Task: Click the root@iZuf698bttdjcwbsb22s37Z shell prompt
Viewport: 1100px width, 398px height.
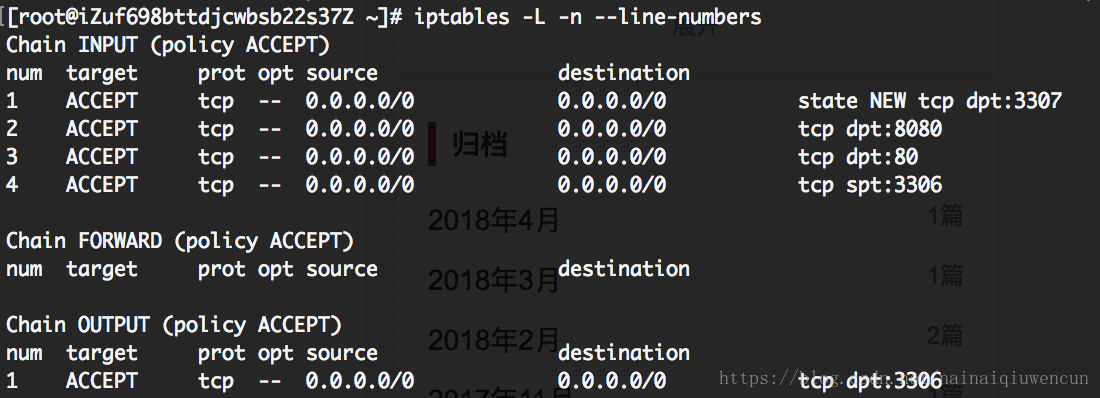Action: tap(203, 17)
